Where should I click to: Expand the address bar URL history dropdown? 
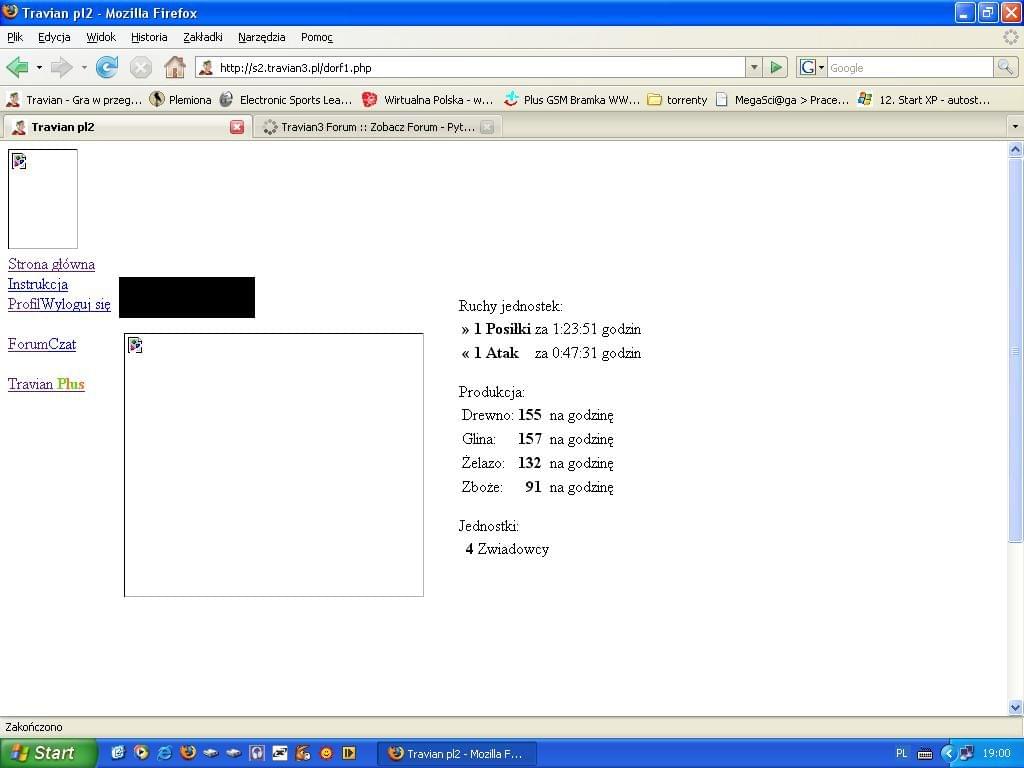pyautogui.click(x=754, y=67)
